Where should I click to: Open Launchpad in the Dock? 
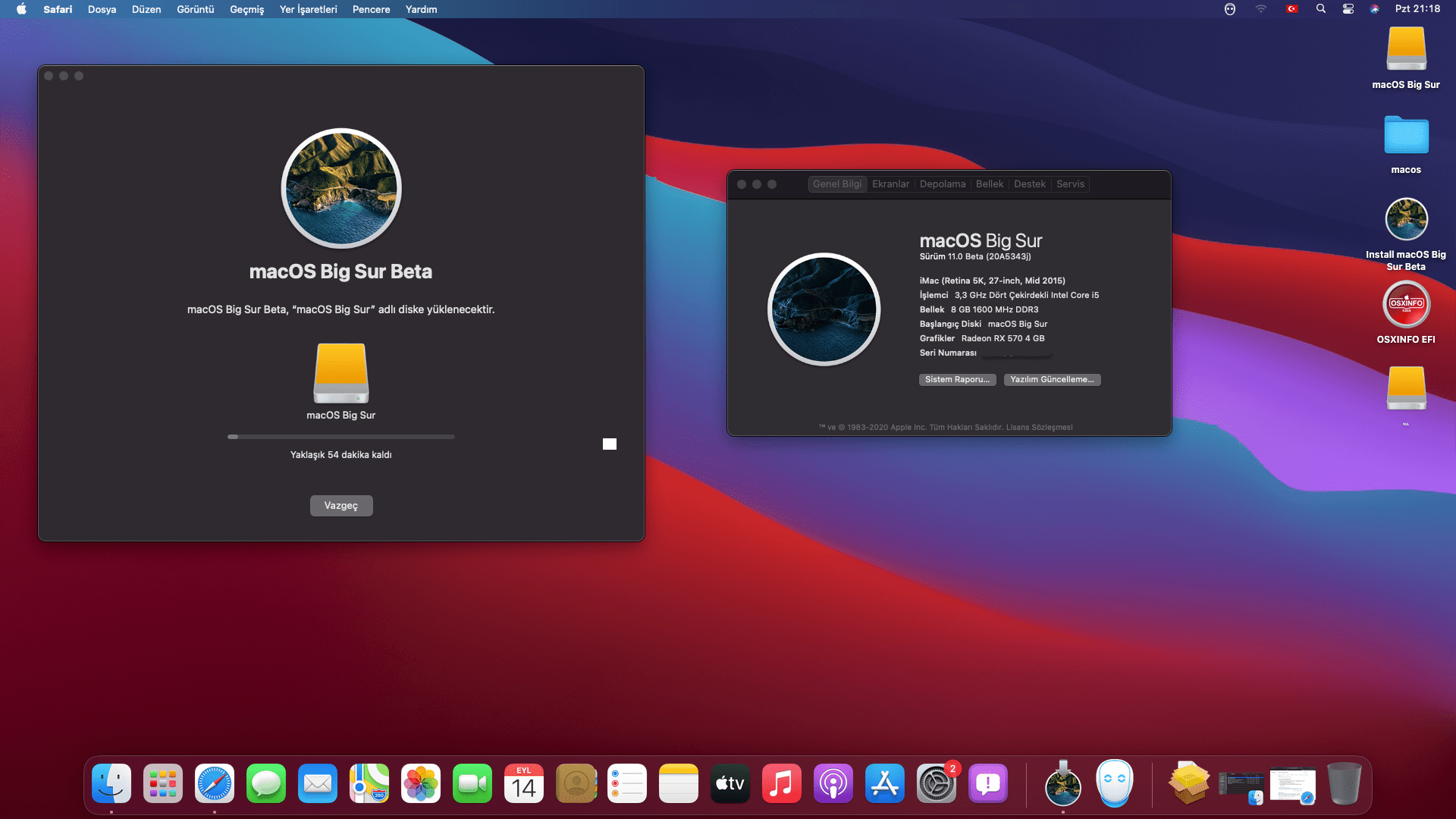[x=163, y=783]
